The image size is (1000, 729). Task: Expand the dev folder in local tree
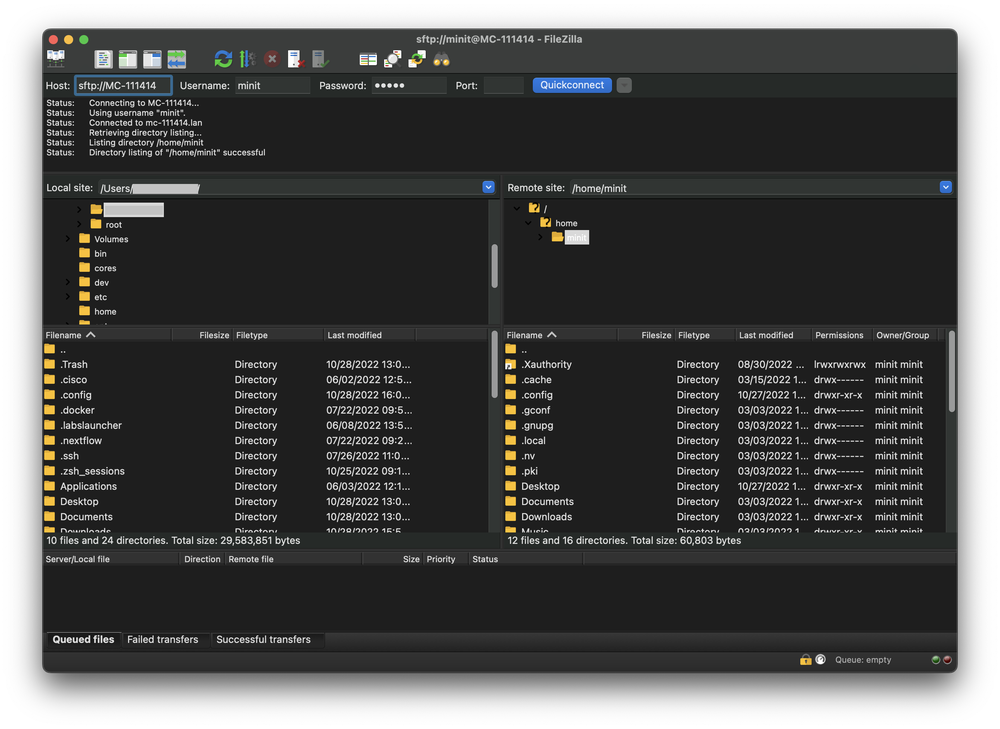[x=68, y=283]
